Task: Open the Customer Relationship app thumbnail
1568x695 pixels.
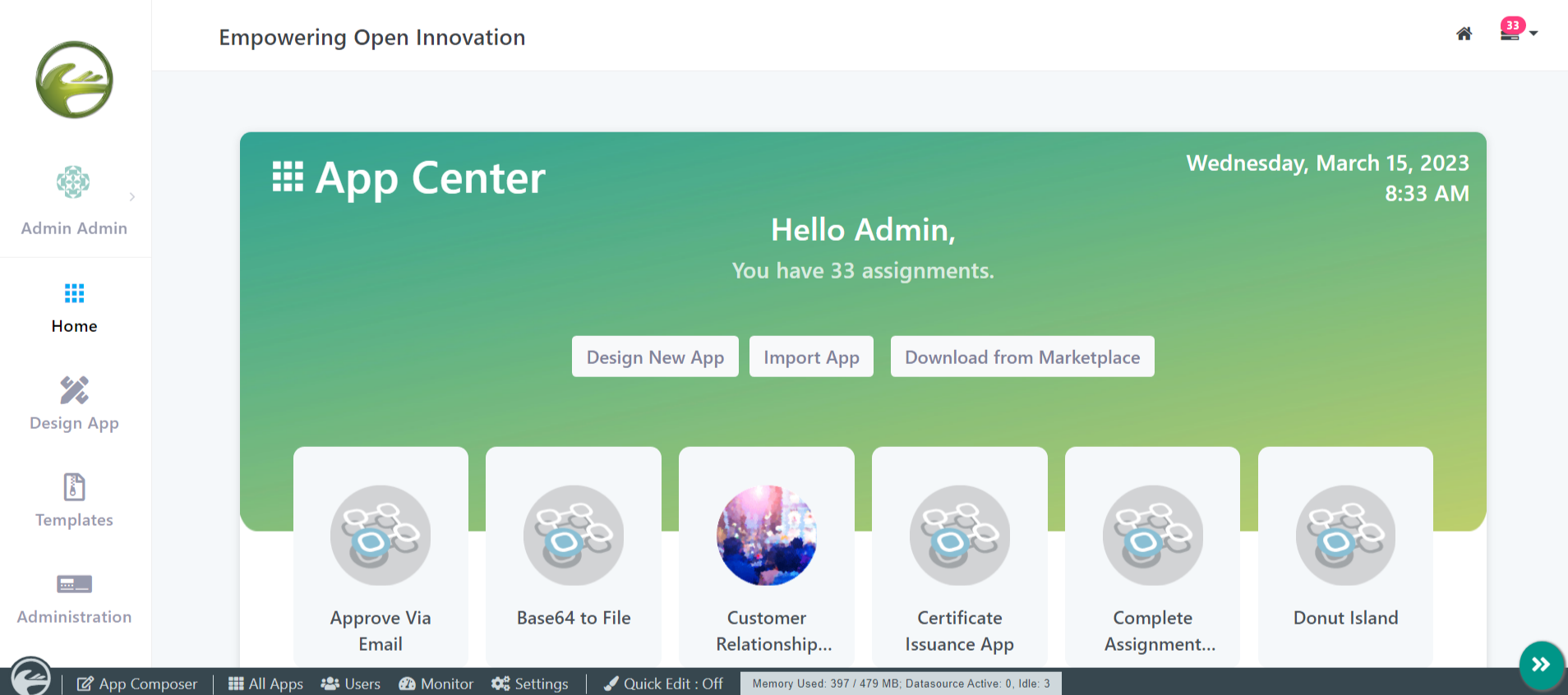Action: 767,536
